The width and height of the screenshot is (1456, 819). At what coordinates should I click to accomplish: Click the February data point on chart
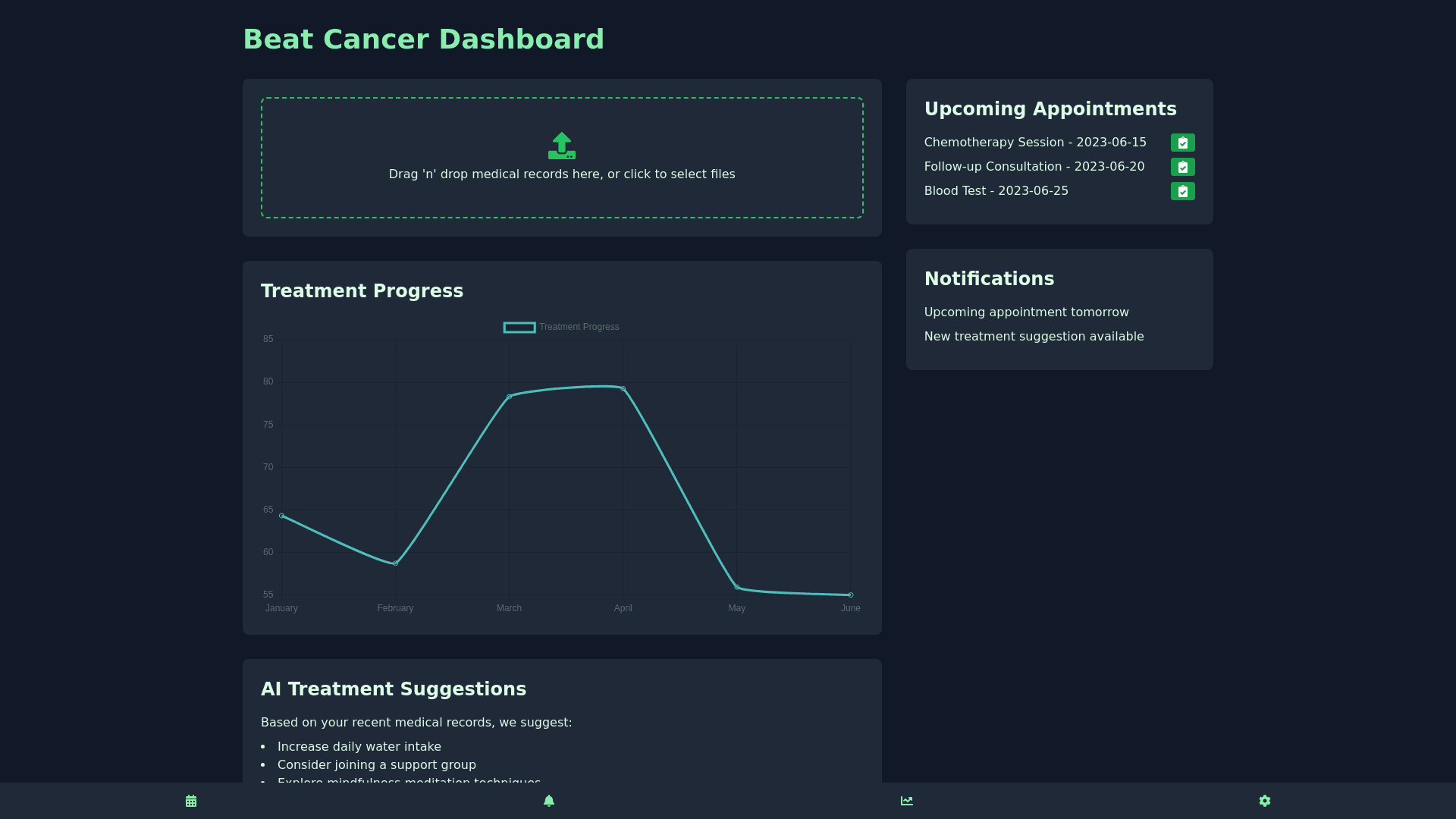(x=396, y=563)
